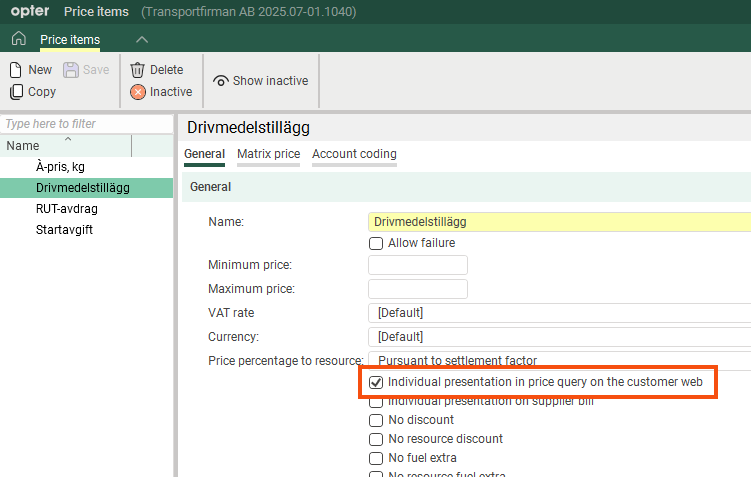Viewport: 751px width, 477px height.
Task: Select RUT-avdrag in the list
Action: point(66,209)
